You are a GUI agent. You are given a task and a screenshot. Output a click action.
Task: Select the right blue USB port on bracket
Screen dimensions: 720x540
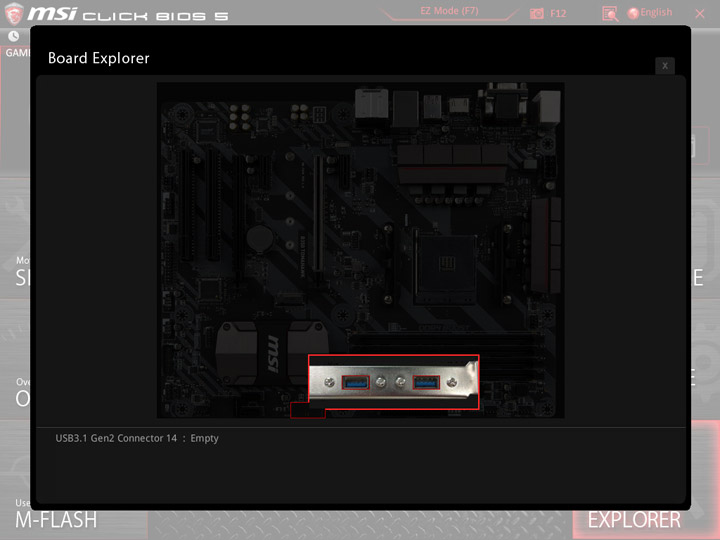click(426, 382)
